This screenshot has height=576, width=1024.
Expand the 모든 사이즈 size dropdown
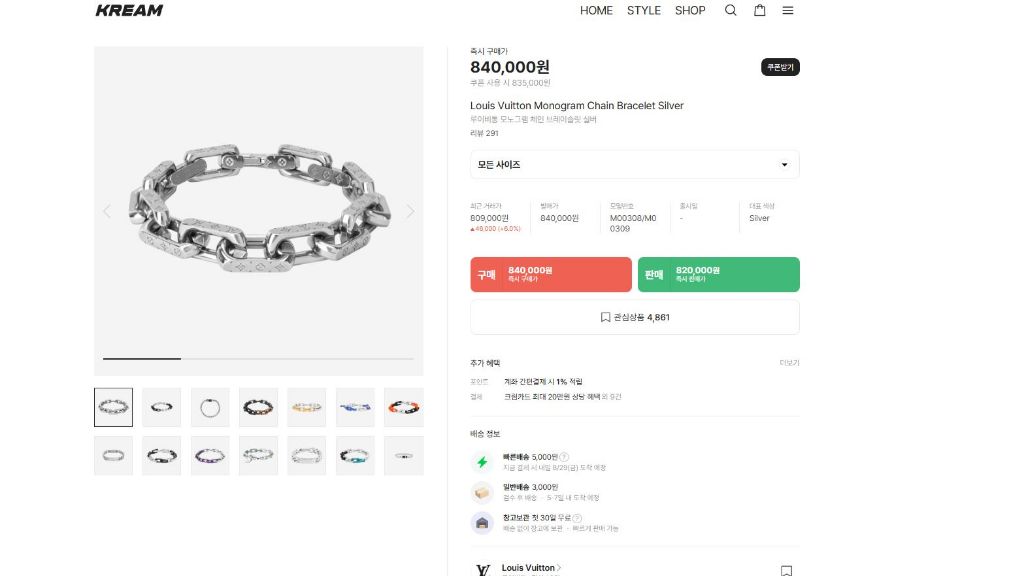pyautogui.click(x=635, y=165)
